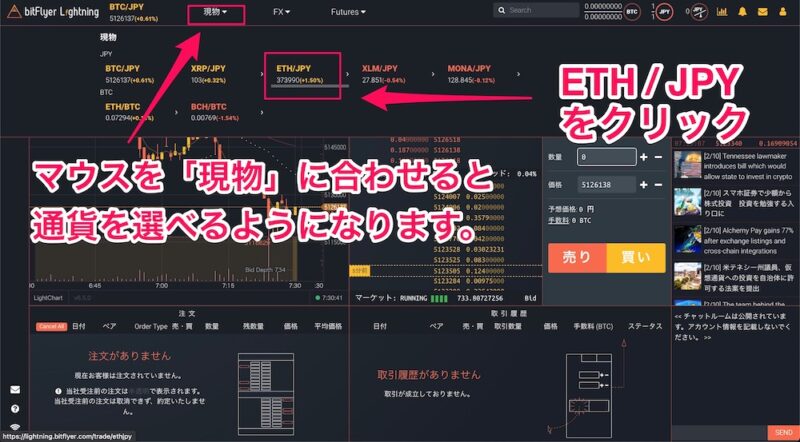The image size is (800, 442).
Task: Click the red-ringed JPY balance icon
Action: tap(664, 11)
